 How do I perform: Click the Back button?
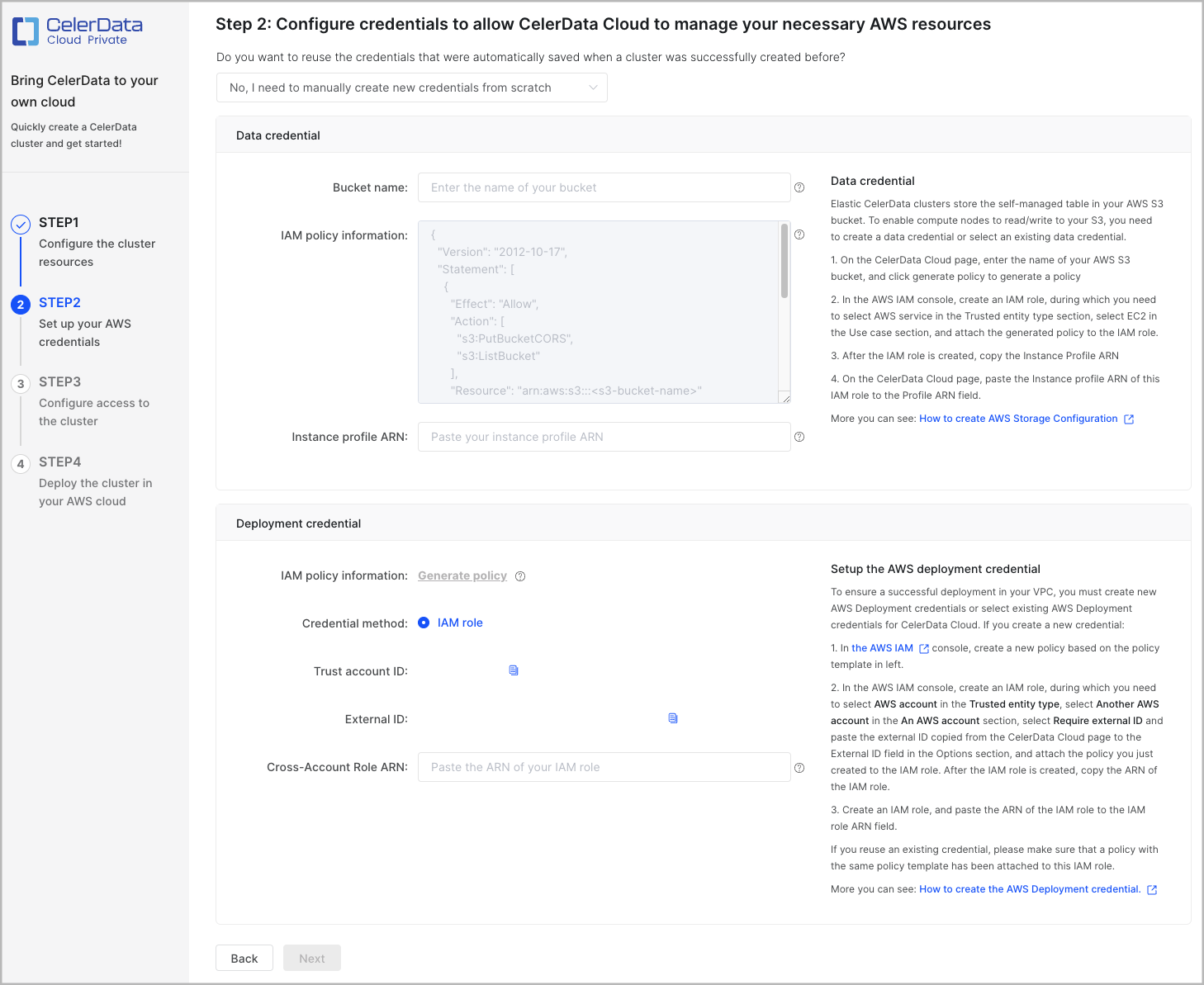244,958
